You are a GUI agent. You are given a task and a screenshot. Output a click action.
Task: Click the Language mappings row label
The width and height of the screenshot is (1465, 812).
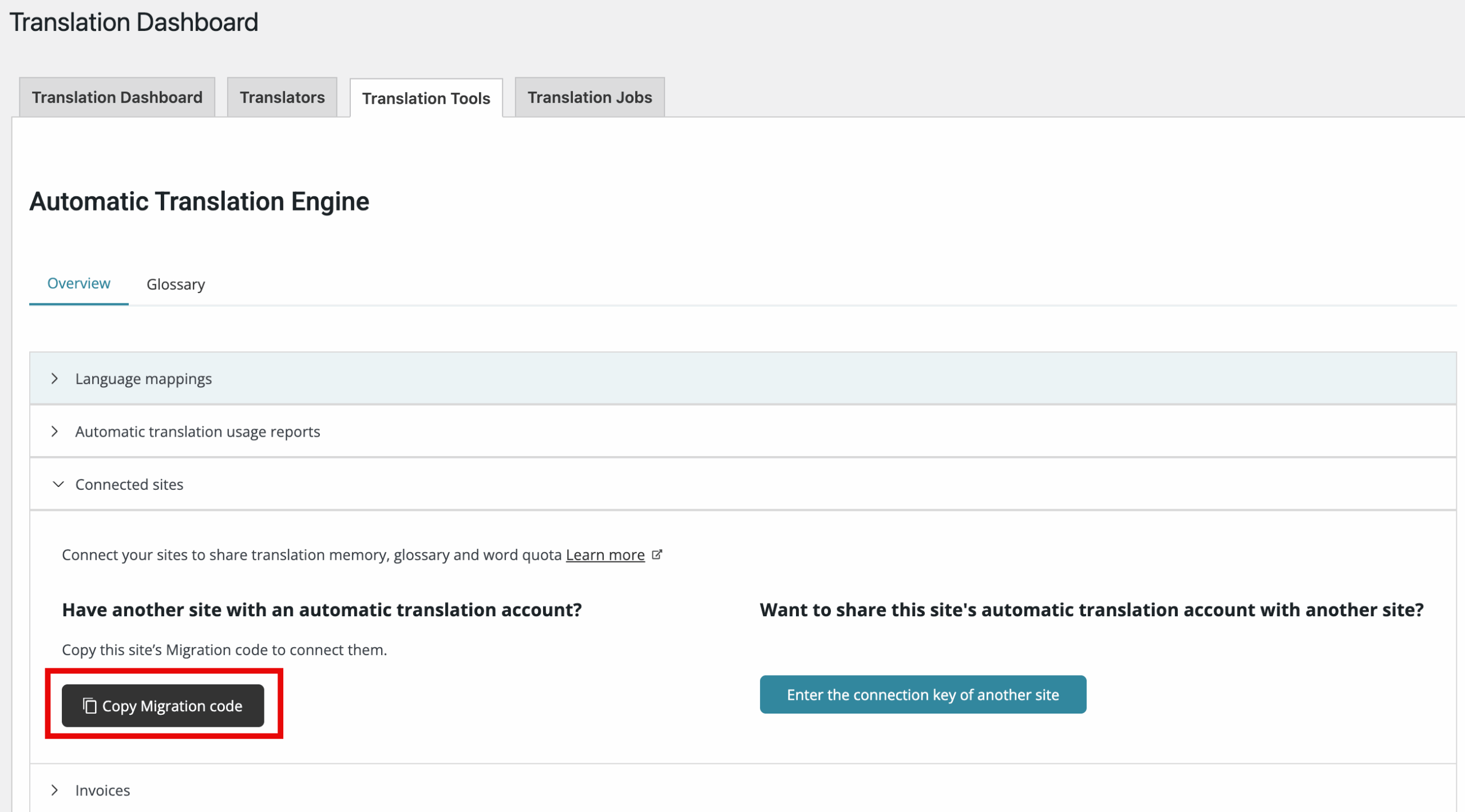click(144, 379)
